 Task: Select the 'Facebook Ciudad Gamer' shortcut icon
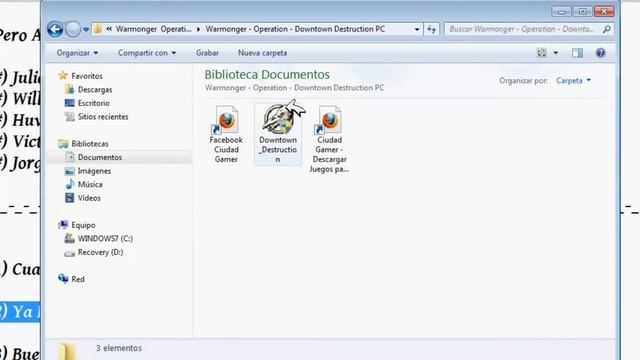click(226, 120)
